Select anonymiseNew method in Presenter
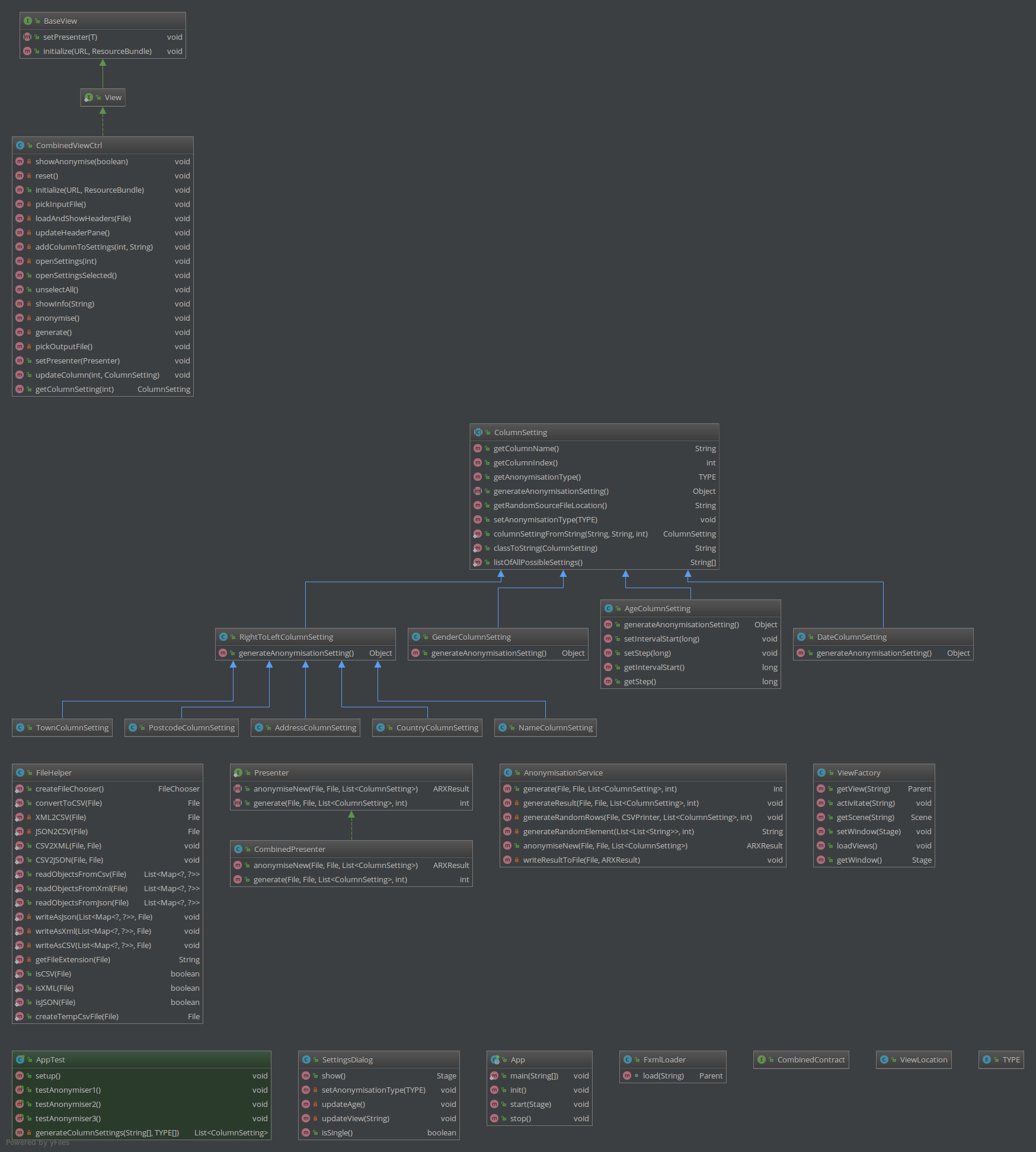Viewport: 1036px width, 1152px height. [x=351, y=789]
